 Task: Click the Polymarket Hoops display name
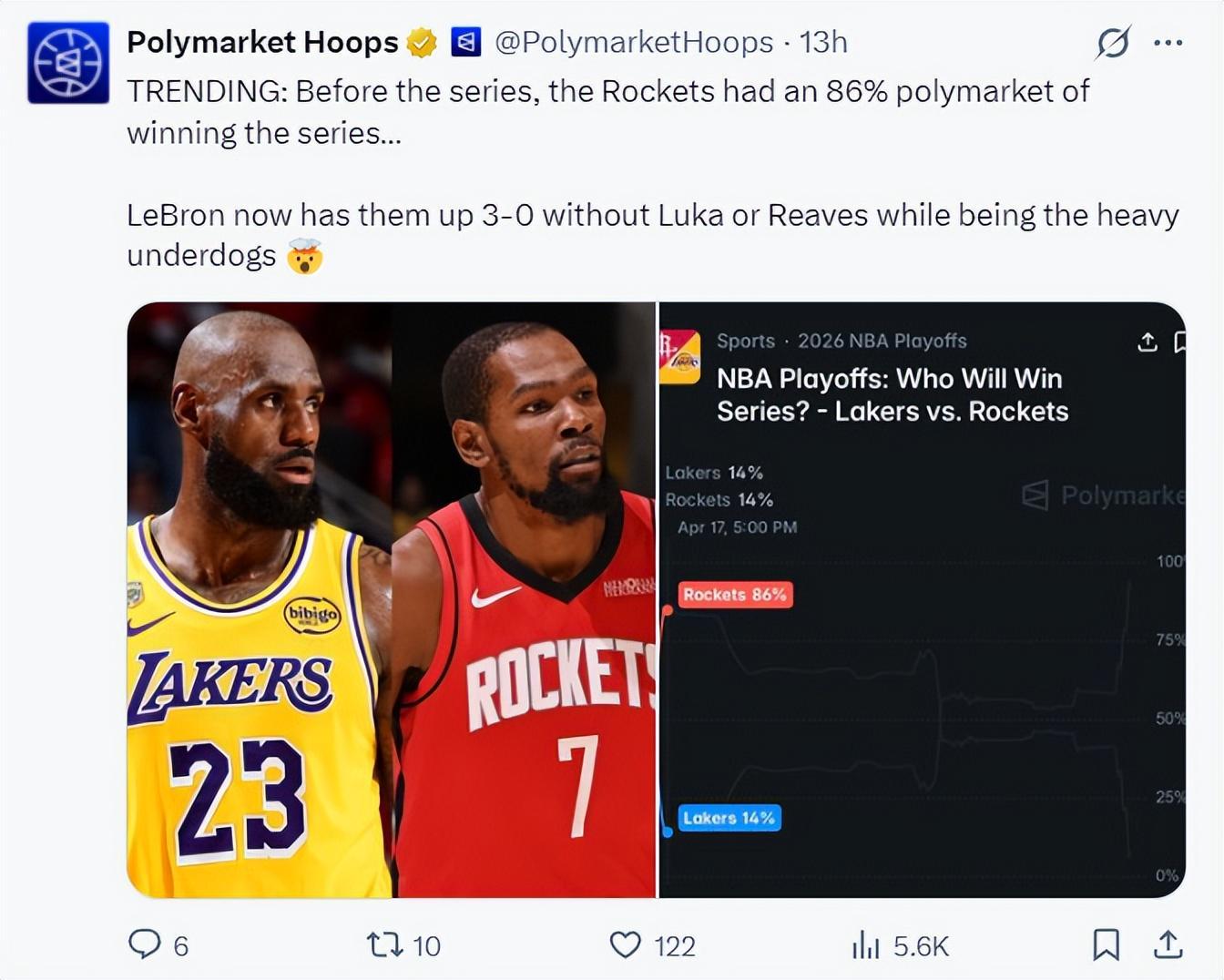(x=262, y=42)
